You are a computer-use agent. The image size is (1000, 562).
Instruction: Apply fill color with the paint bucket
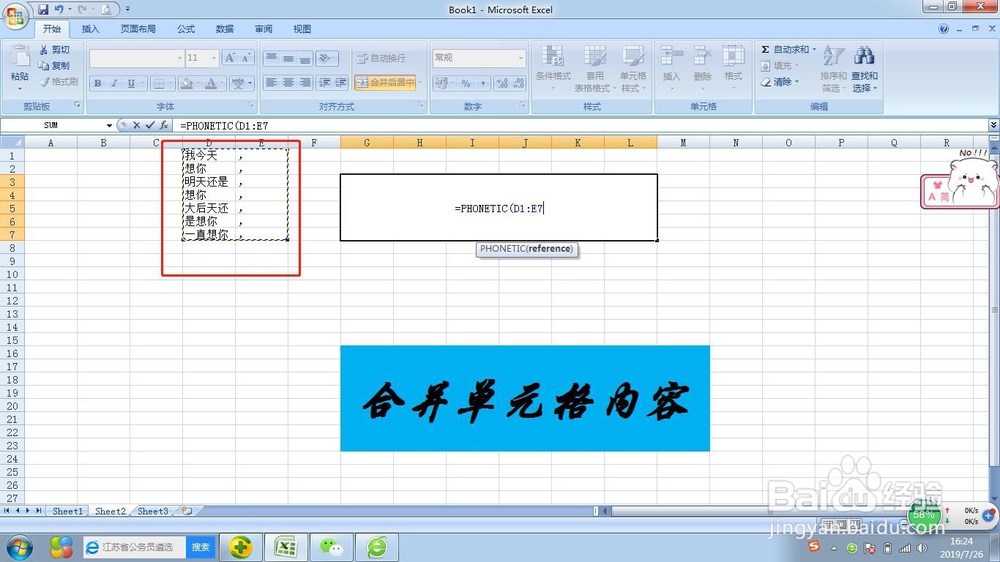click(186, 83)
